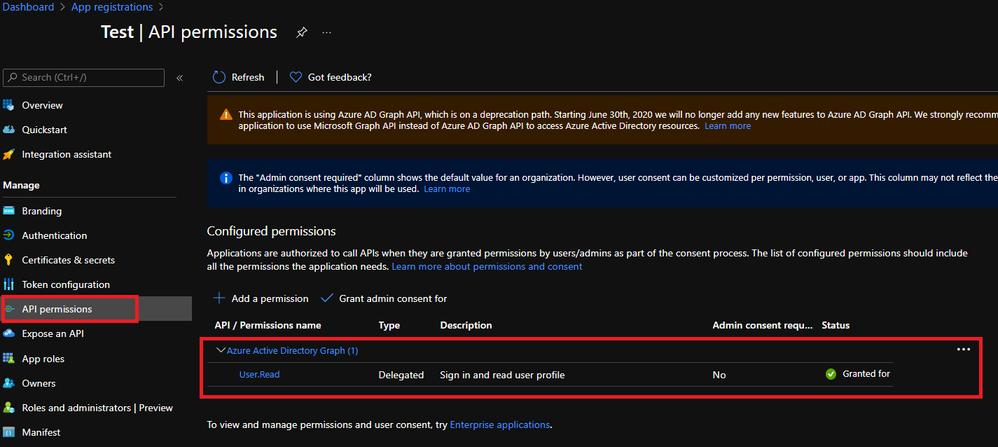Click the Manifest icon in sidebar

point(9,432)
